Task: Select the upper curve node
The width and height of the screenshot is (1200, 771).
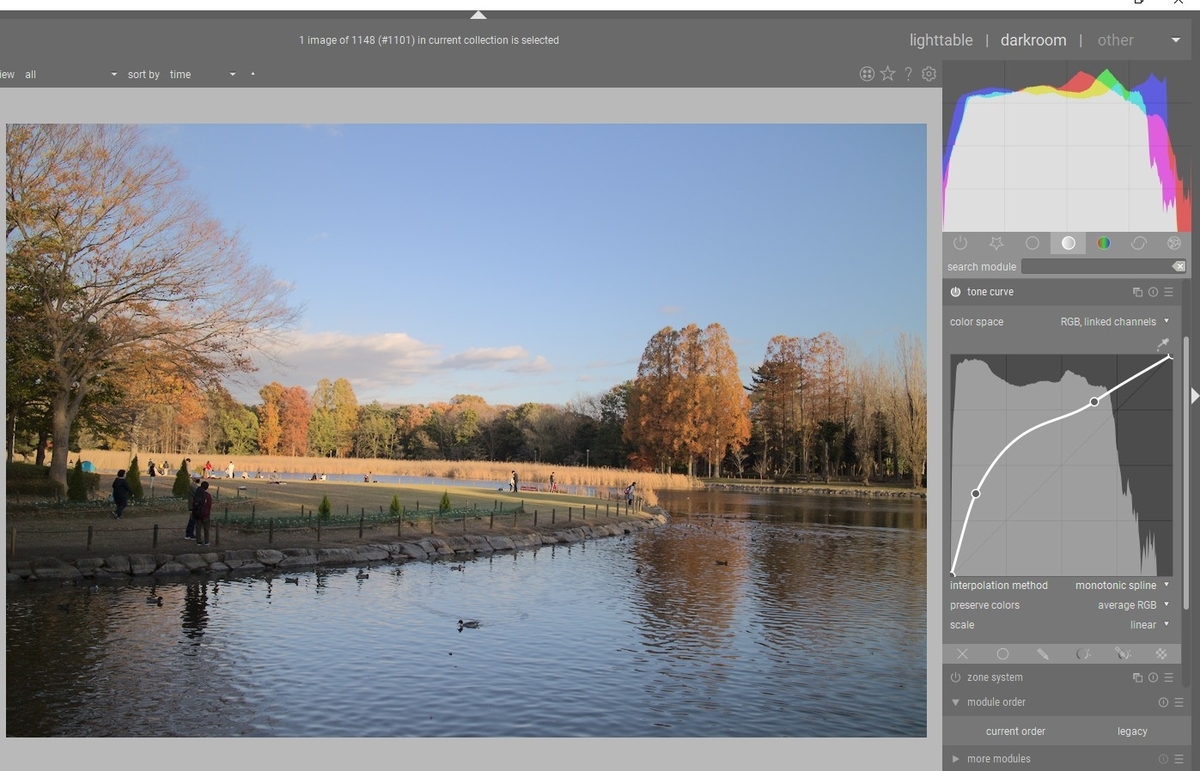Action: click(x=1095, y=401)
